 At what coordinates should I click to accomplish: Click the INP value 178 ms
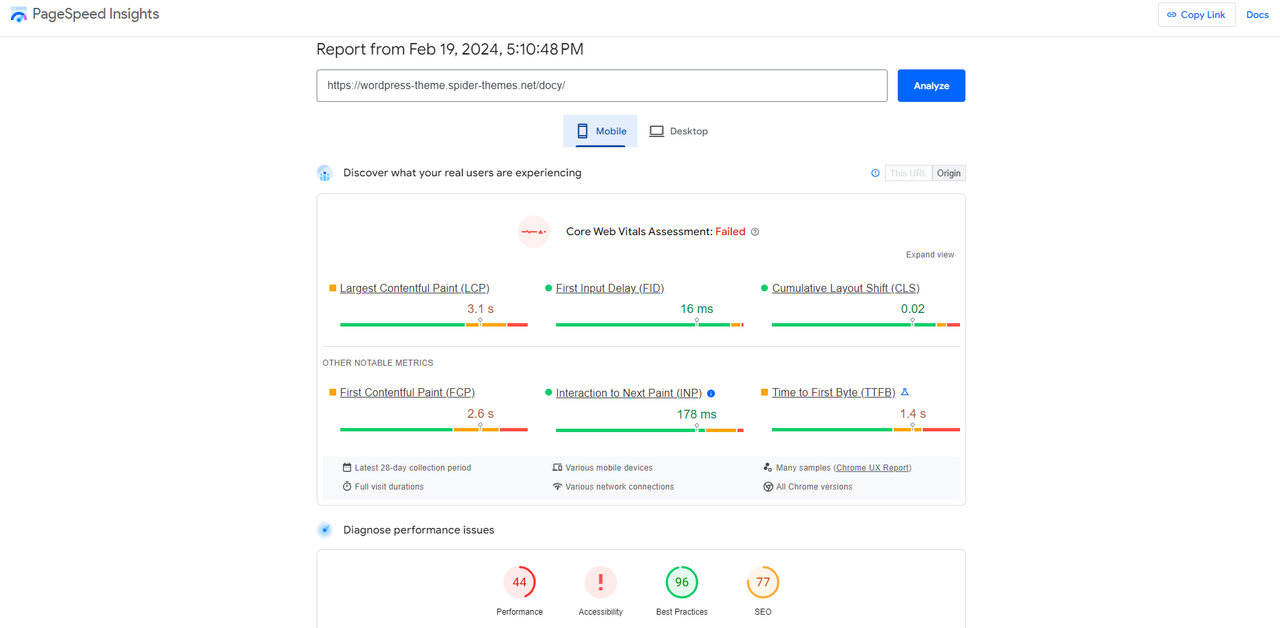697,414
